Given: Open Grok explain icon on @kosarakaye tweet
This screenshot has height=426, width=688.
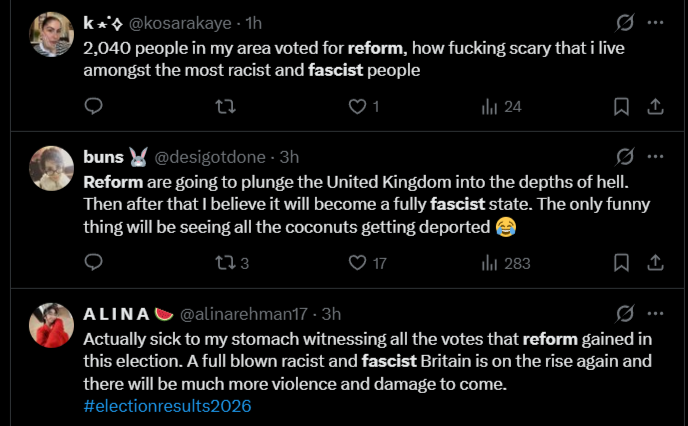Looking at the screenshot, I should pyautogui.click(x=624, y=22).
